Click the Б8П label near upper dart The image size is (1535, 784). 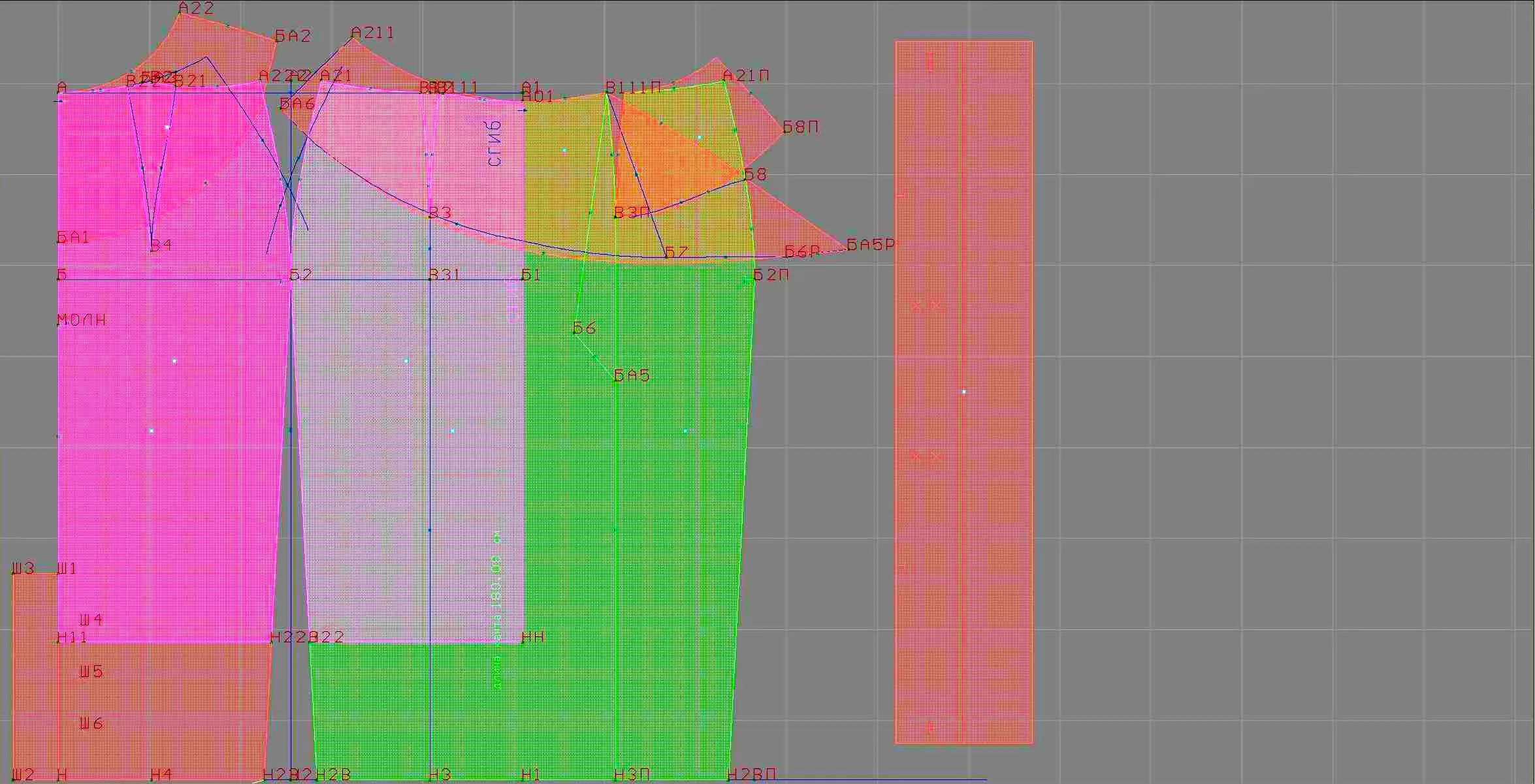point(800,127)
